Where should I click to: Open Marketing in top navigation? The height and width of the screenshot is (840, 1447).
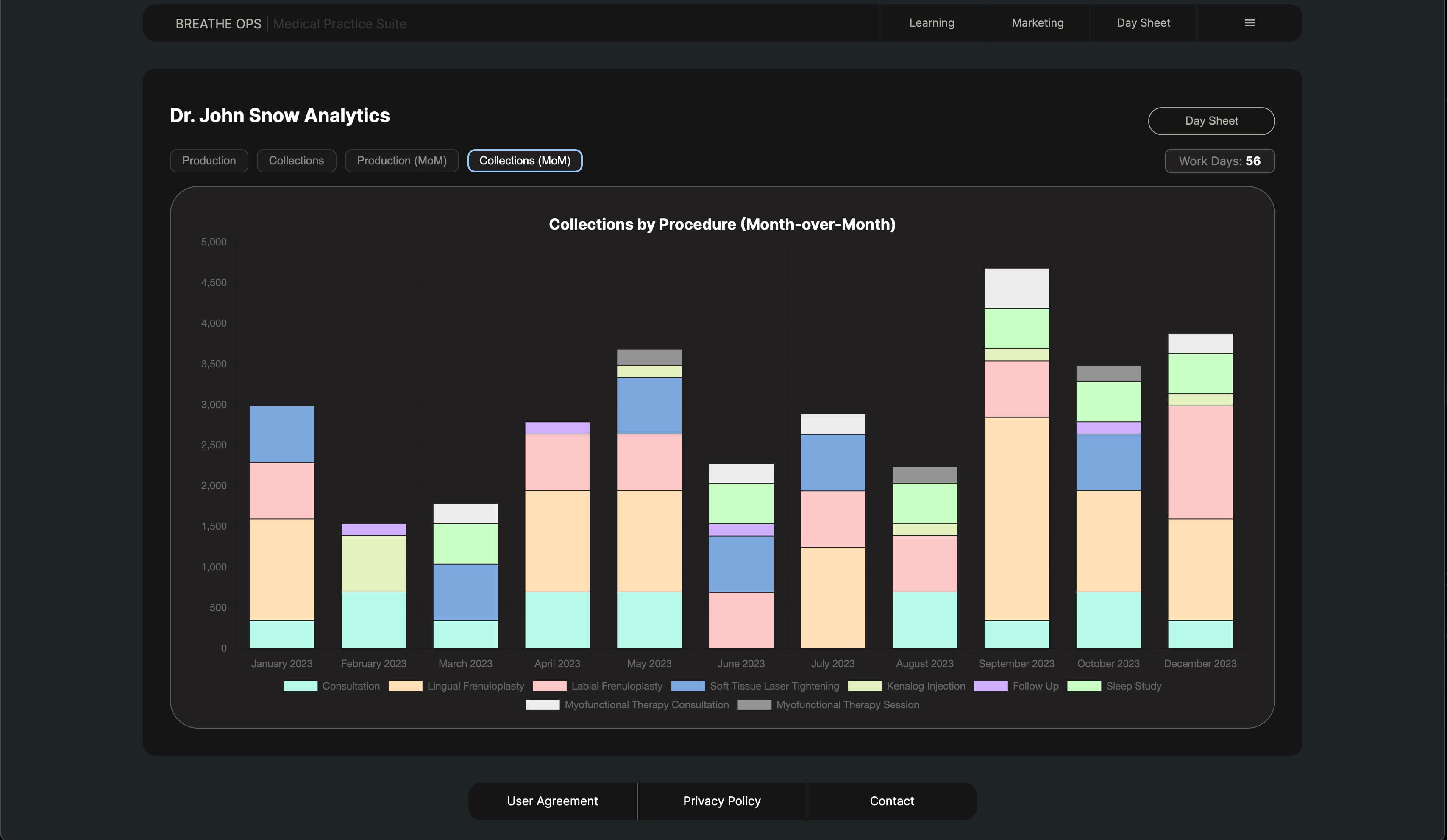point(1037,23)
